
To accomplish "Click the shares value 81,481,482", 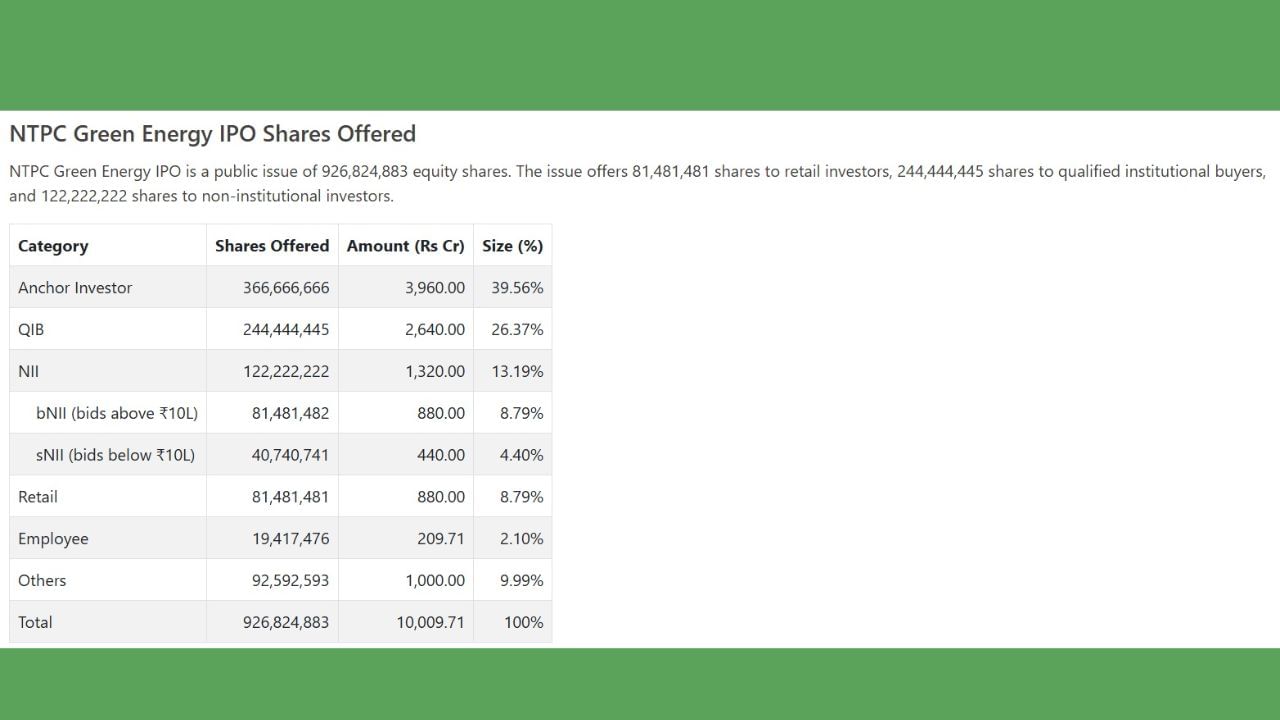I will [x=290, y=413].
